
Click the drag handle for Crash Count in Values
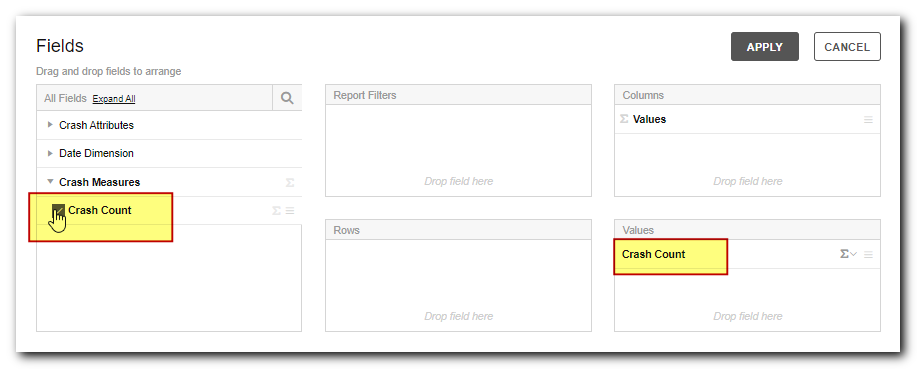[868, 254]
